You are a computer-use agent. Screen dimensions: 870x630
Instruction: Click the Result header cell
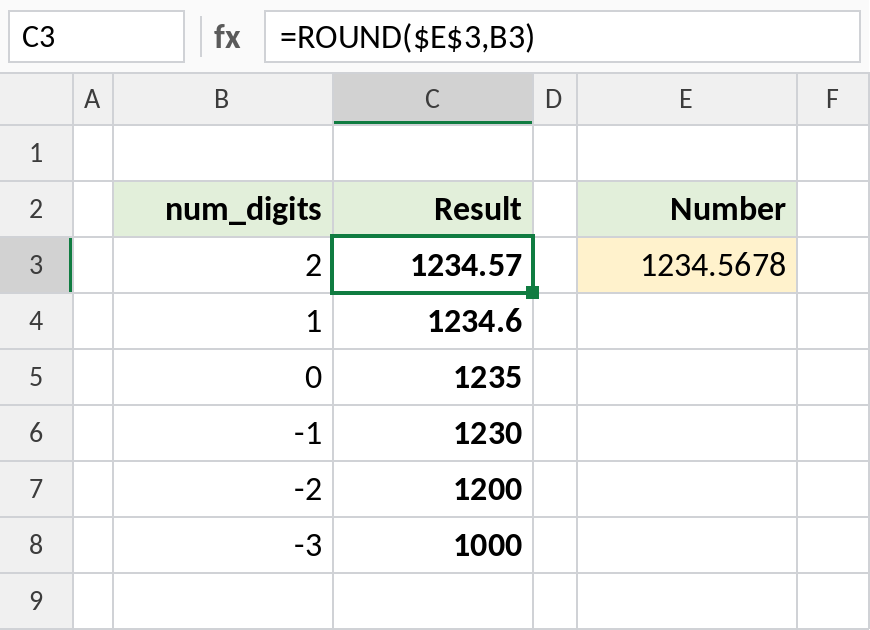coord(433,209)
